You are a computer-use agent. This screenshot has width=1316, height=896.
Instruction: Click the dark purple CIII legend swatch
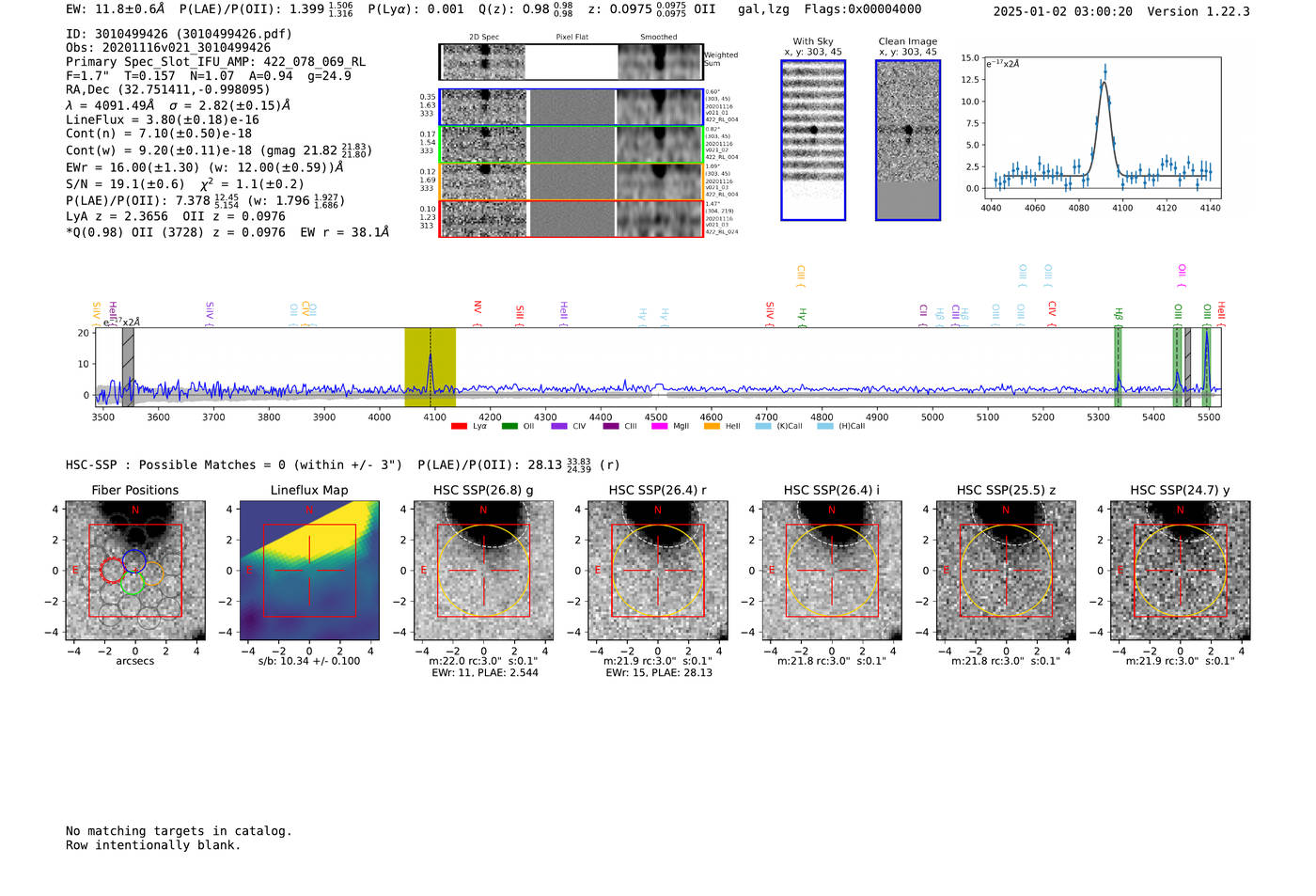(611, 426)
